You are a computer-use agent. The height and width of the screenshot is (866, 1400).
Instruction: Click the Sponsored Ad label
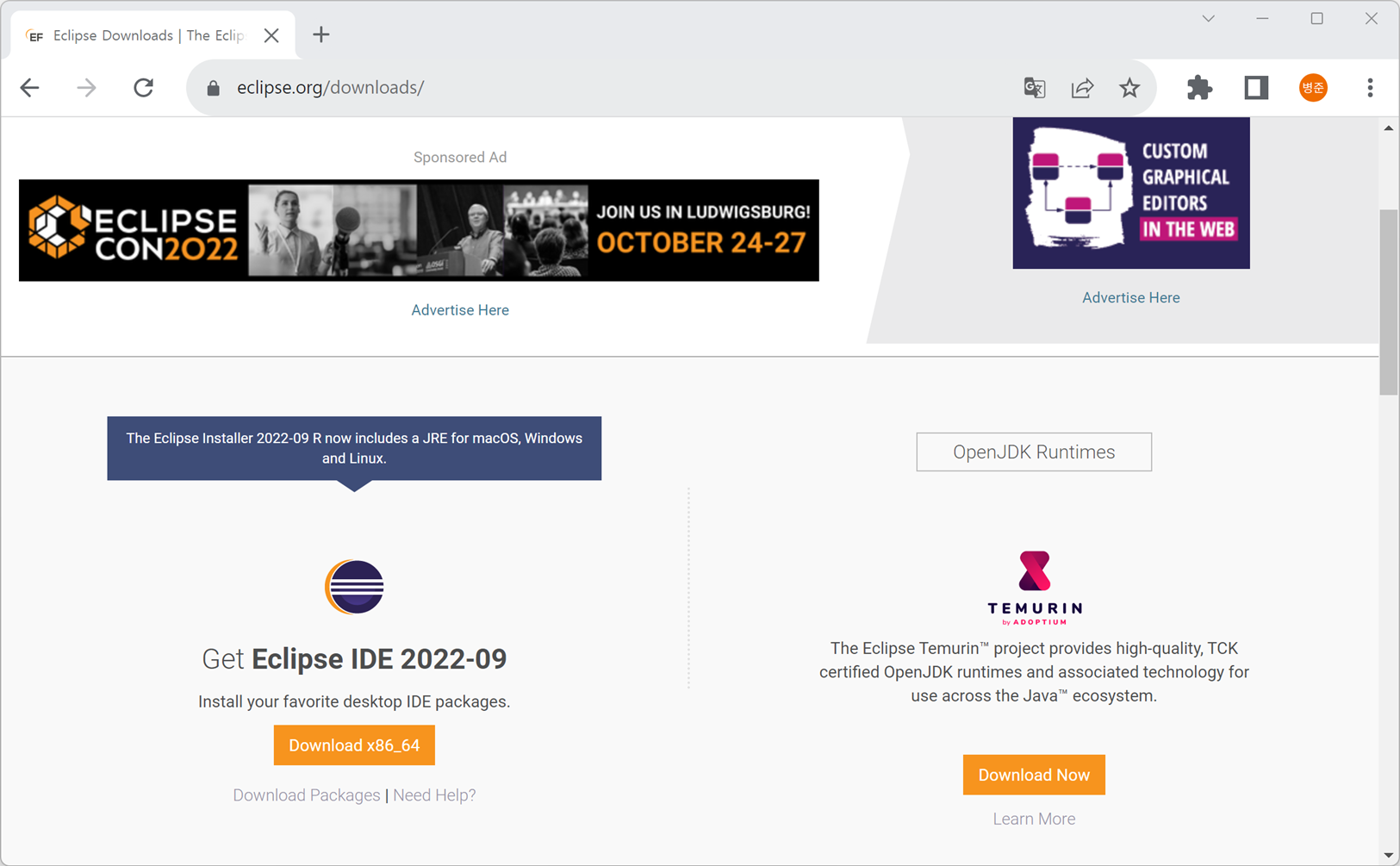[460, 158]
